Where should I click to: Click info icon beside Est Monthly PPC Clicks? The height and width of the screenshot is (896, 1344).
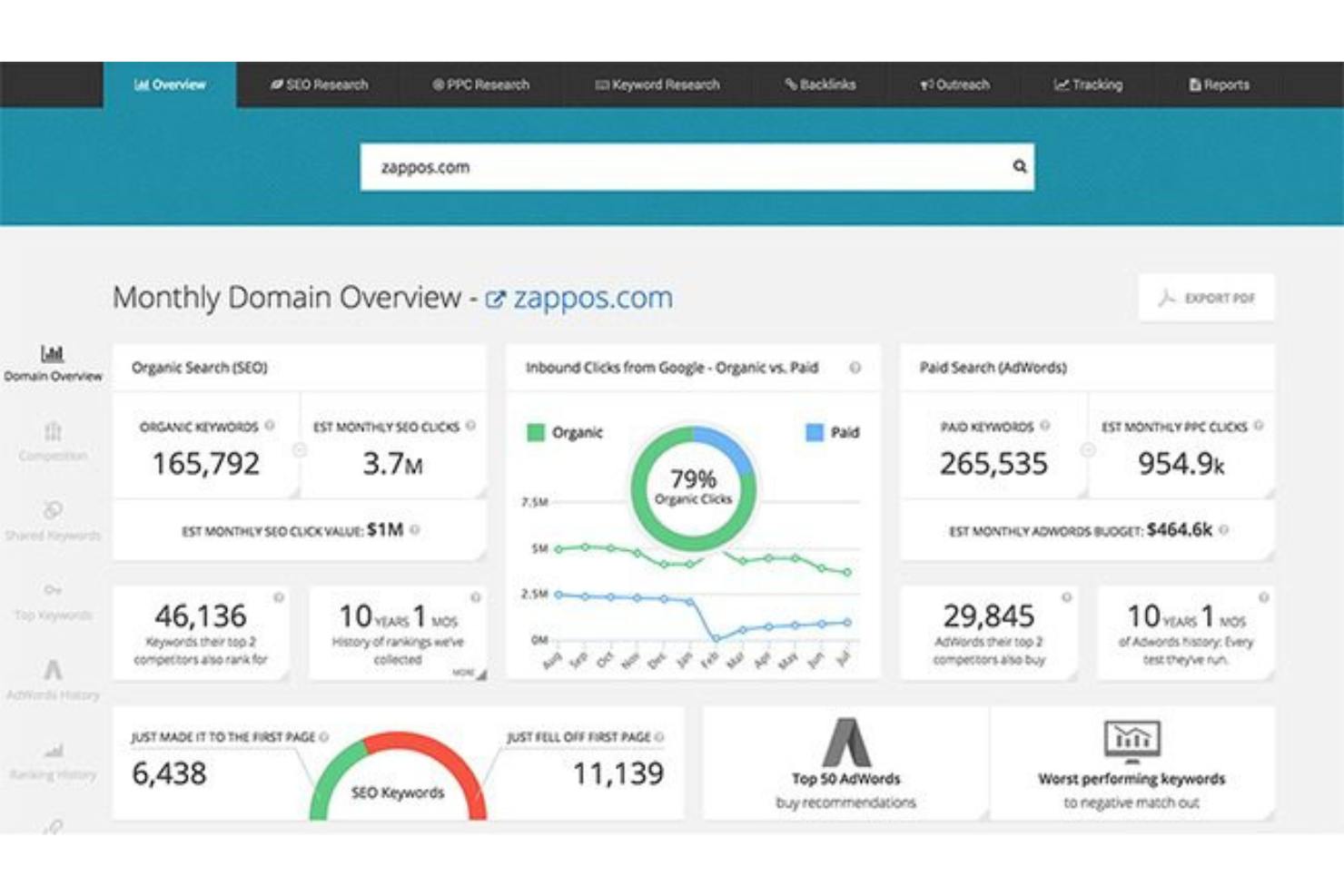[x=1259, y=426]
